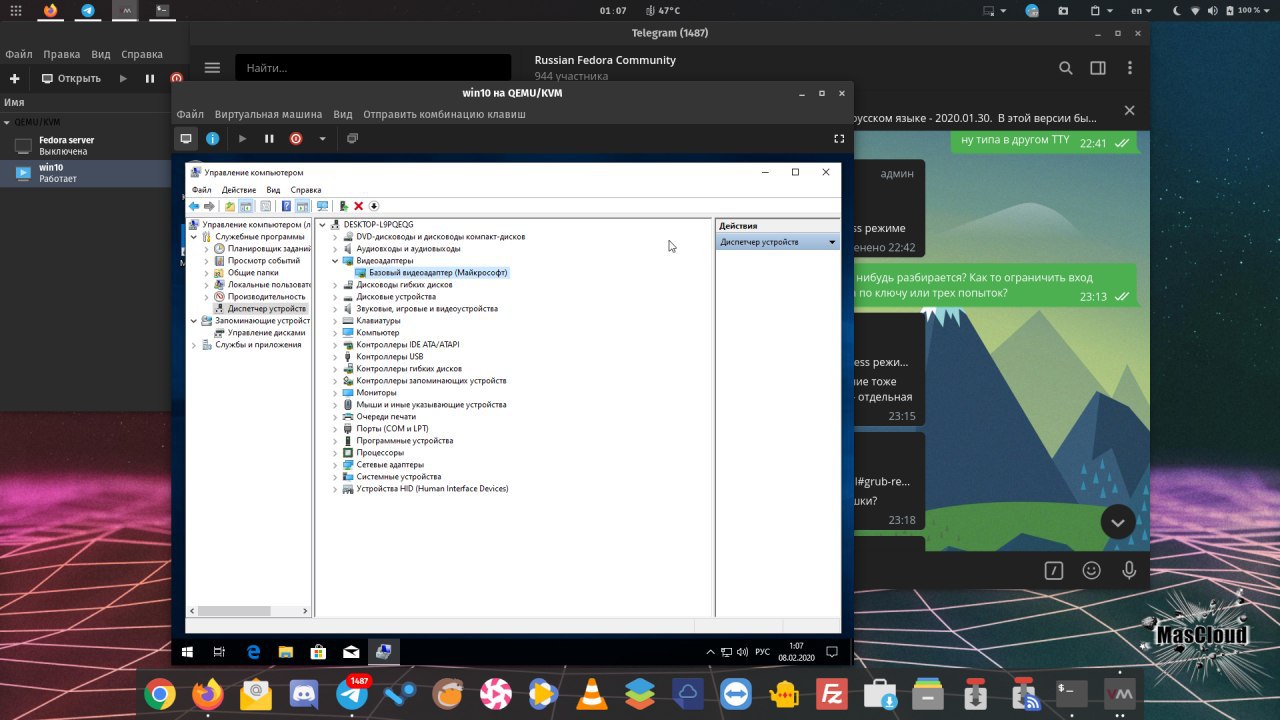This screenshot has width=1280, height=720.
Task: Click the forward arrow in Computer Management toolbar
Action: pos(209,206)
